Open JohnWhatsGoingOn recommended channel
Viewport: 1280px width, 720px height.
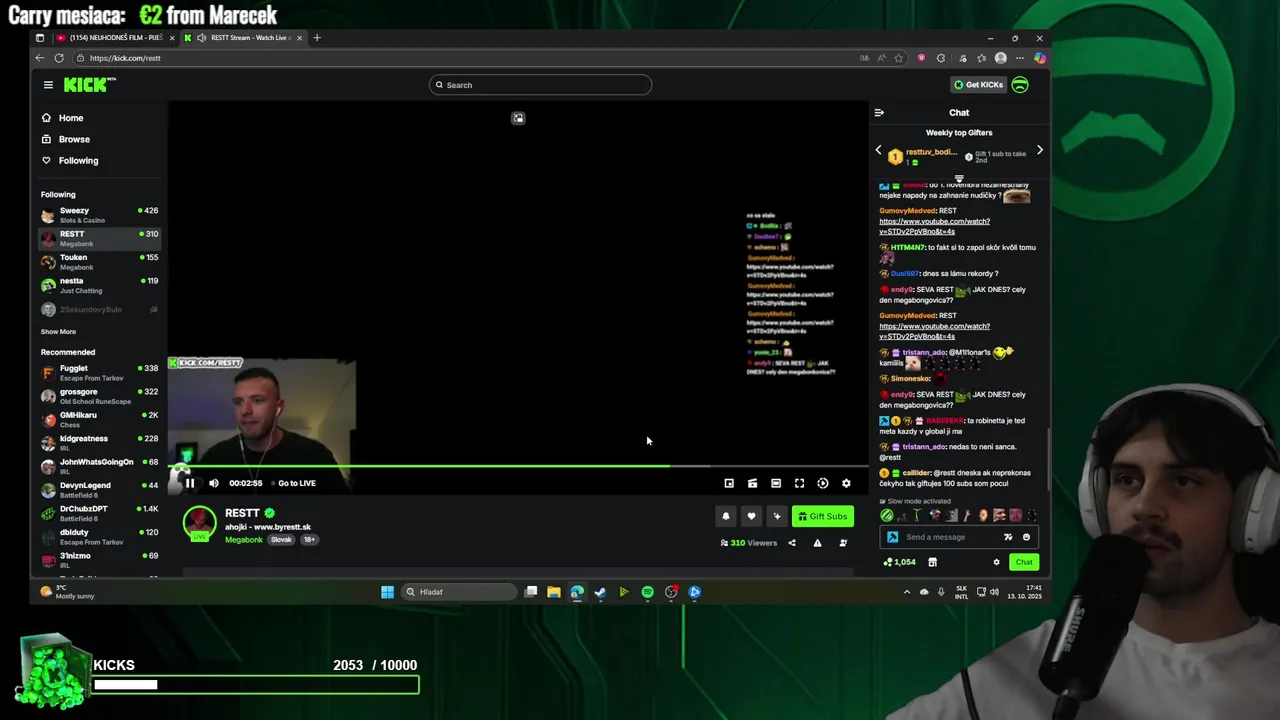pyautogui.click(x=99, y=466)
